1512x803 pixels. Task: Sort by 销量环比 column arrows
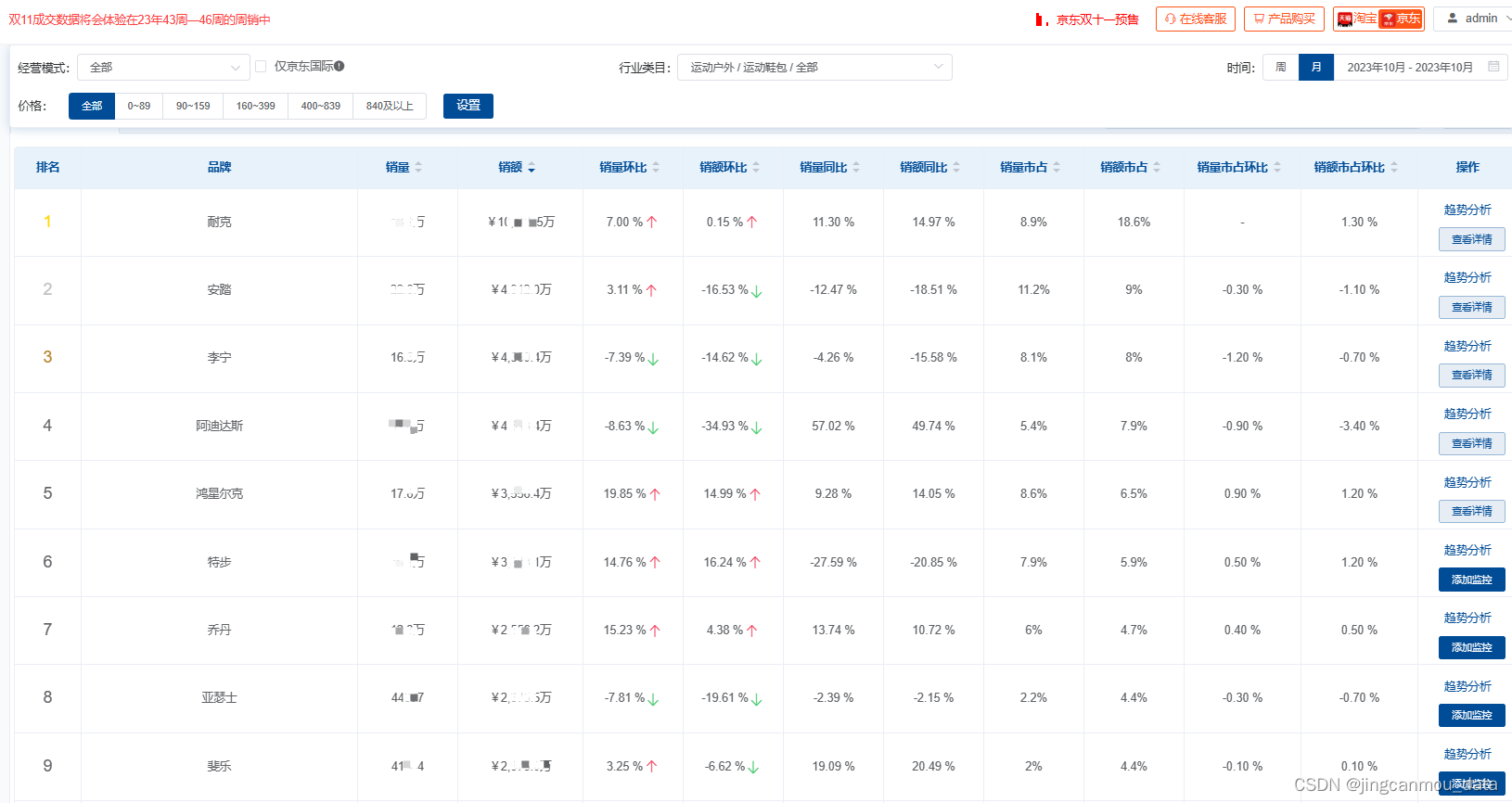[x=656, y=167]
